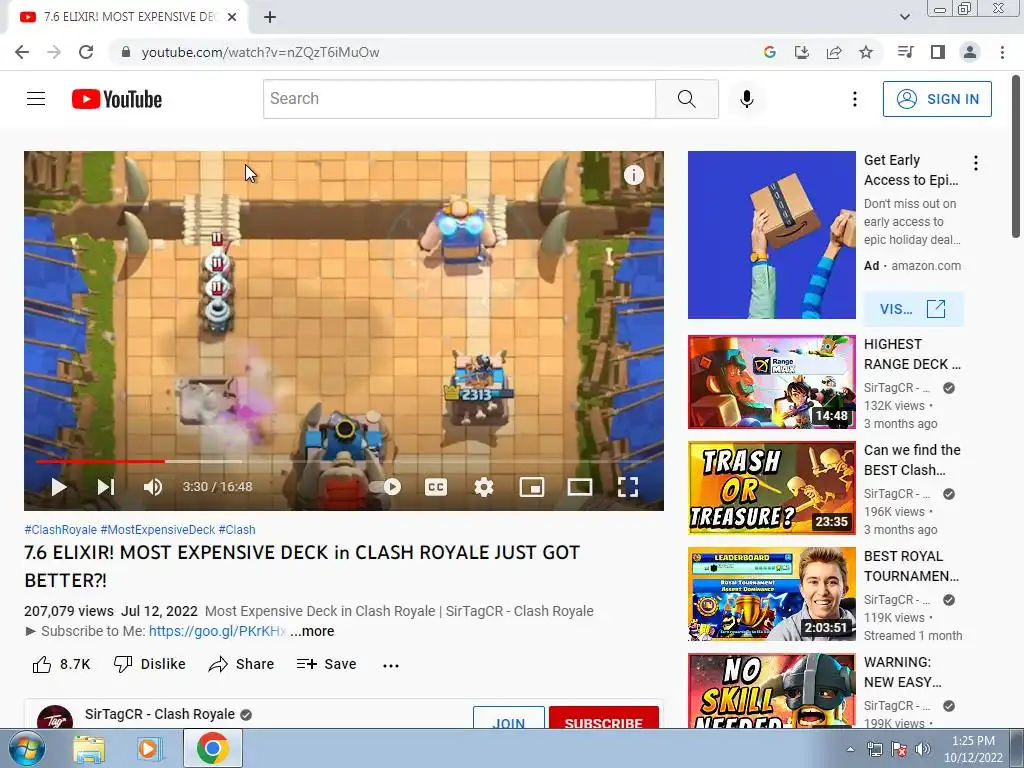Bookmark this page with star
The width and height of the screenshot is (1024, 768).
[866, 52]
